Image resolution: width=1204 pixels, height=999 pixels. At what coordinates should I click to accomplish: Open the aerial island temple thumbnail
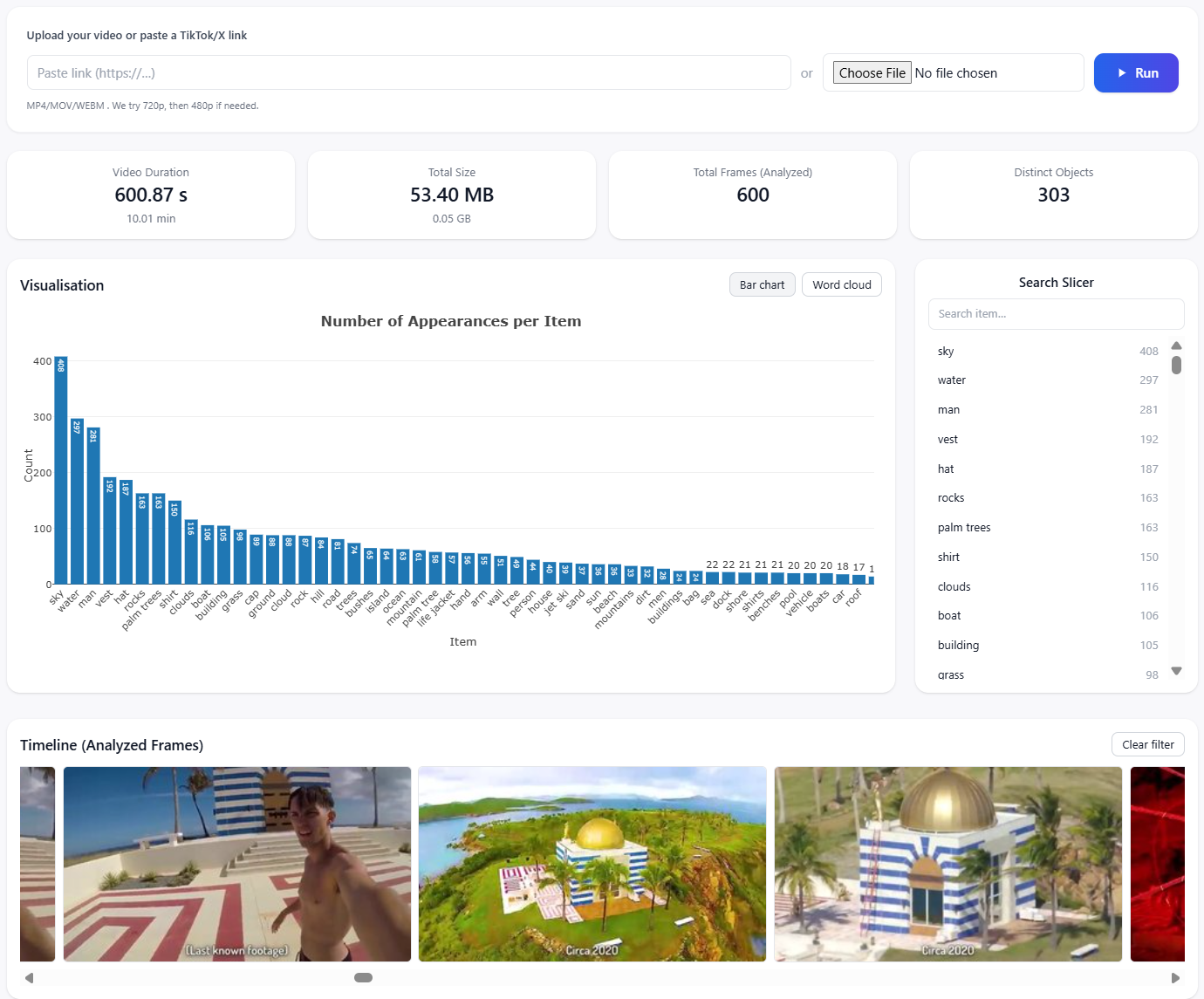tap(592, 864)
